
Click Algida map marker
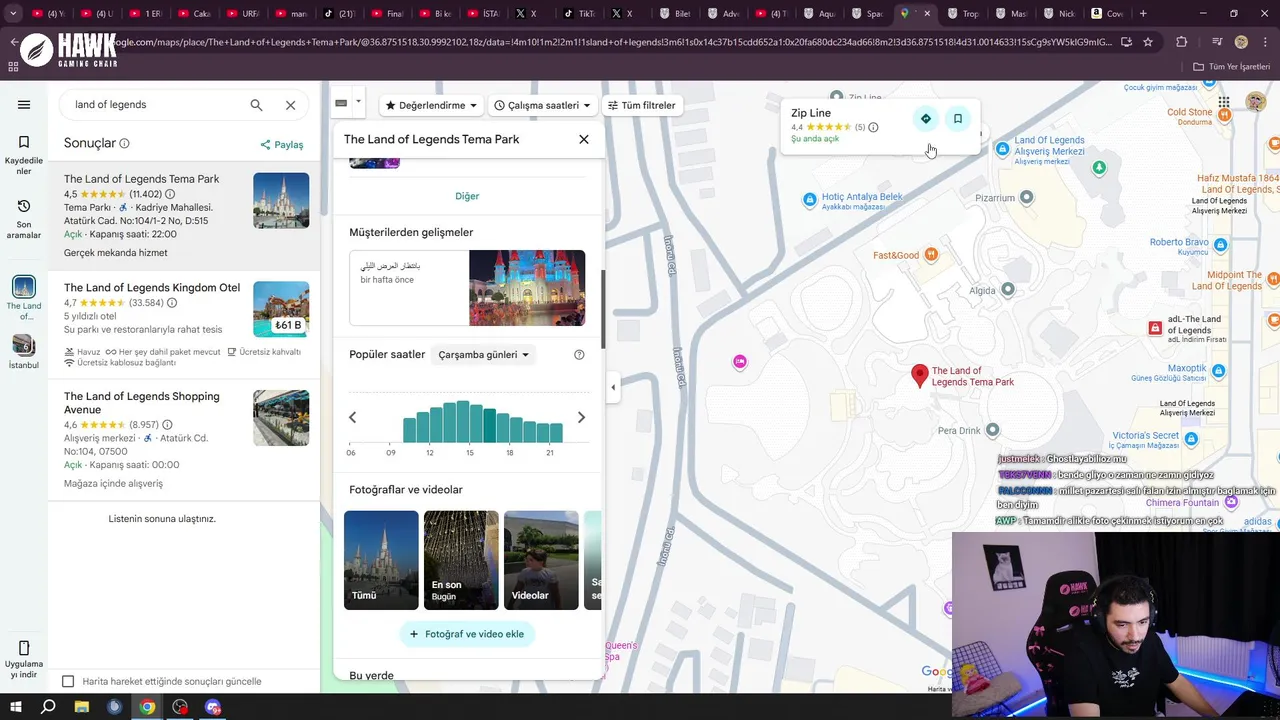[x=1007, y=290]
